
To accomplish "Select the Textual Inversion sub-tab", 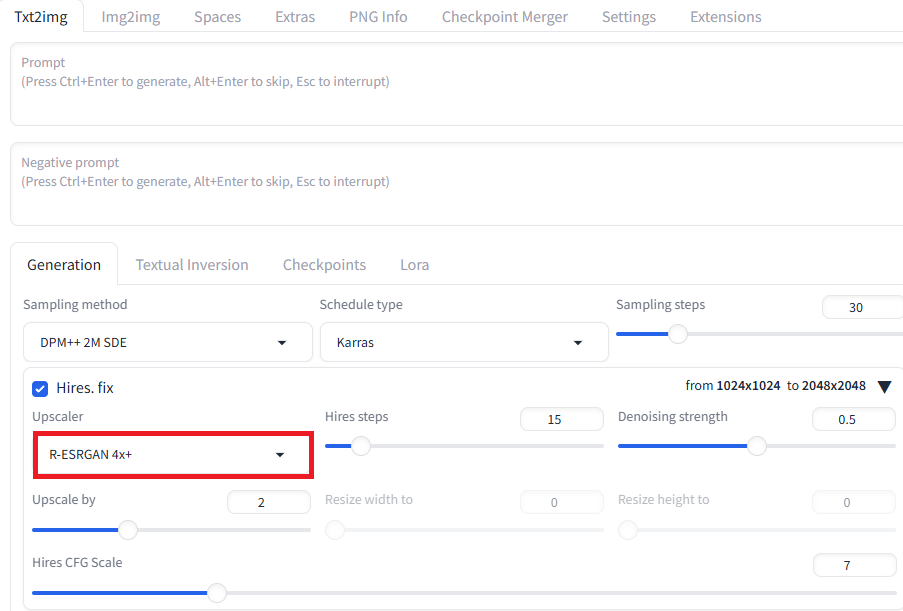I will point(192,265).
